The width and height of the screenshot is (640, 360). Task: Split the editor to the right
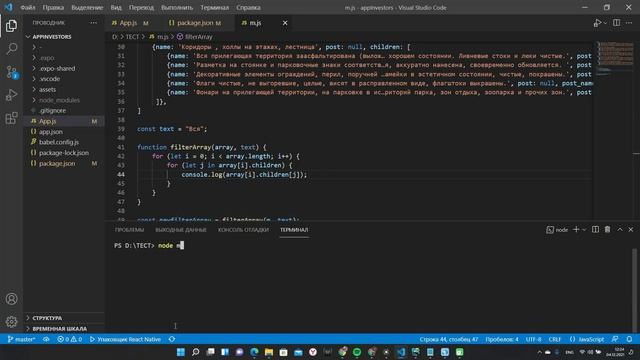616,23
